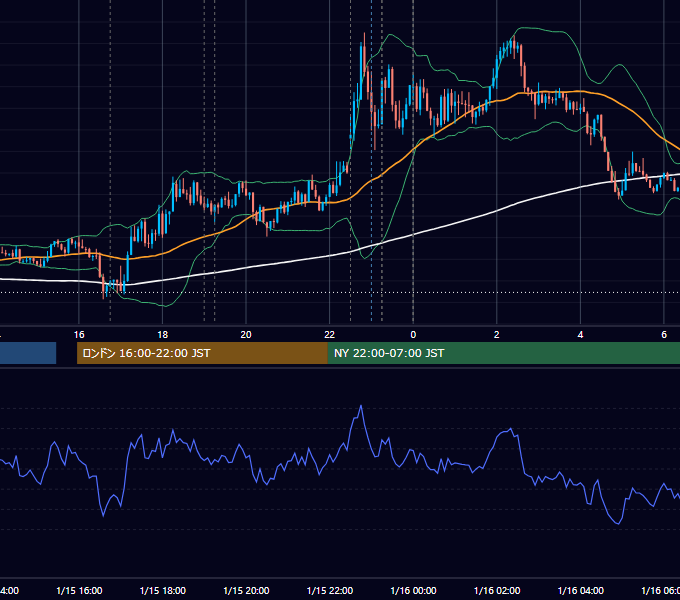Image resolution: width=680 pixels, height=600 pixels.
Task: Click the 1/15 20:00 date label
Action: [x=246, y=590]
